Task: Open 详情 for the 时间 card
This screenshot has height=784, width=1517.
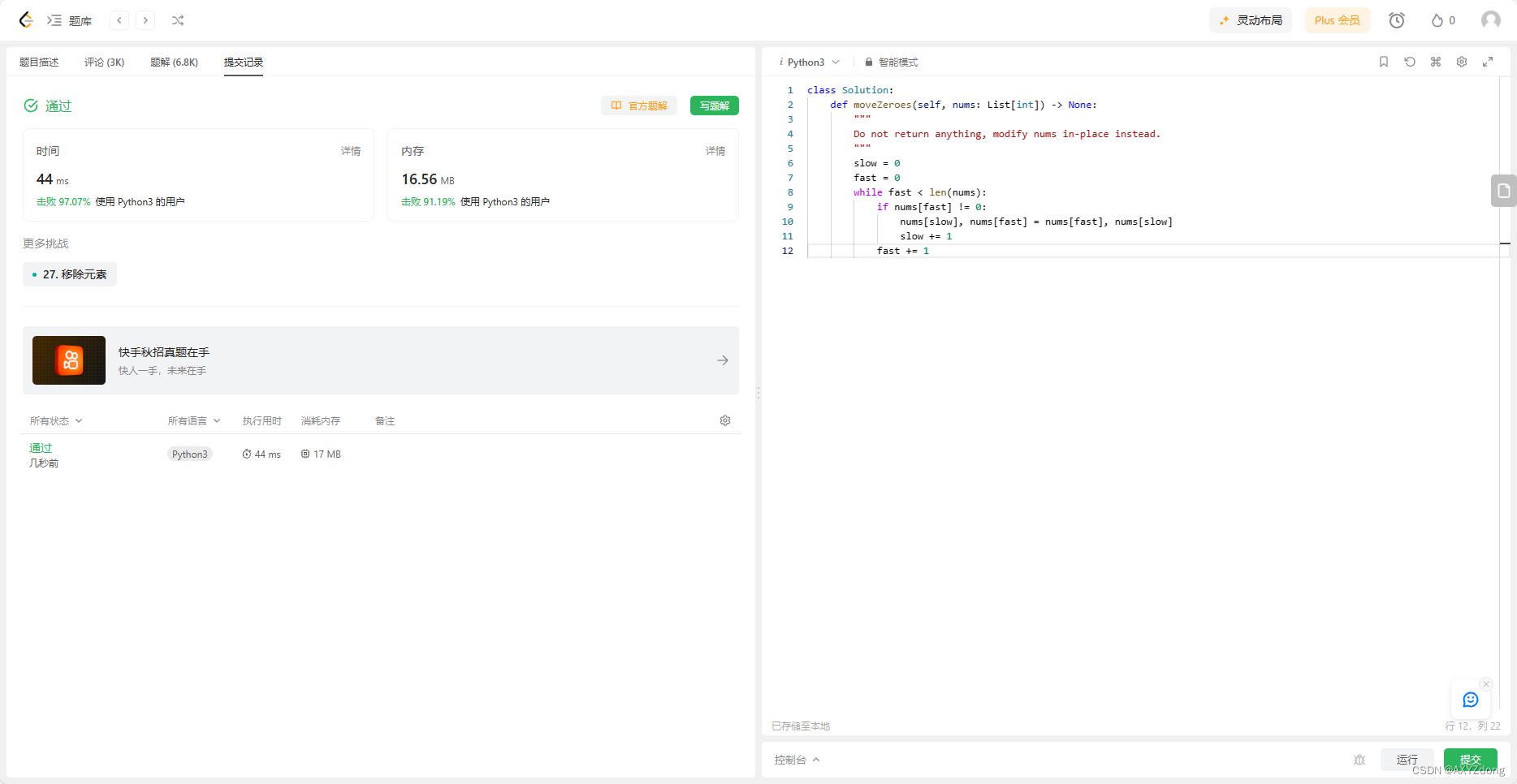Action: (x=351, y=151)
